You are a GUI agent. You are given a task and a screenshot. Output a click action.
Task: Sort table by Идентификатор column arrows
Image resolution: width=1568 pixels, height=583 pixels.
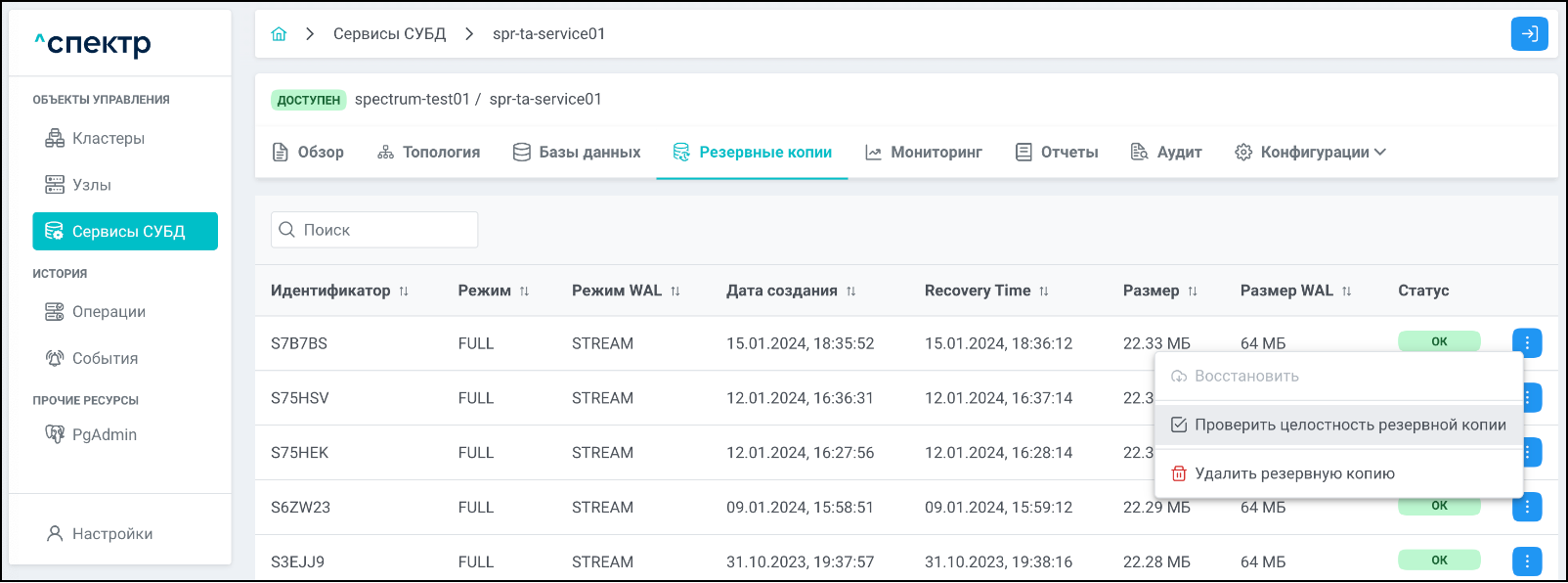[x=404, y=291]
